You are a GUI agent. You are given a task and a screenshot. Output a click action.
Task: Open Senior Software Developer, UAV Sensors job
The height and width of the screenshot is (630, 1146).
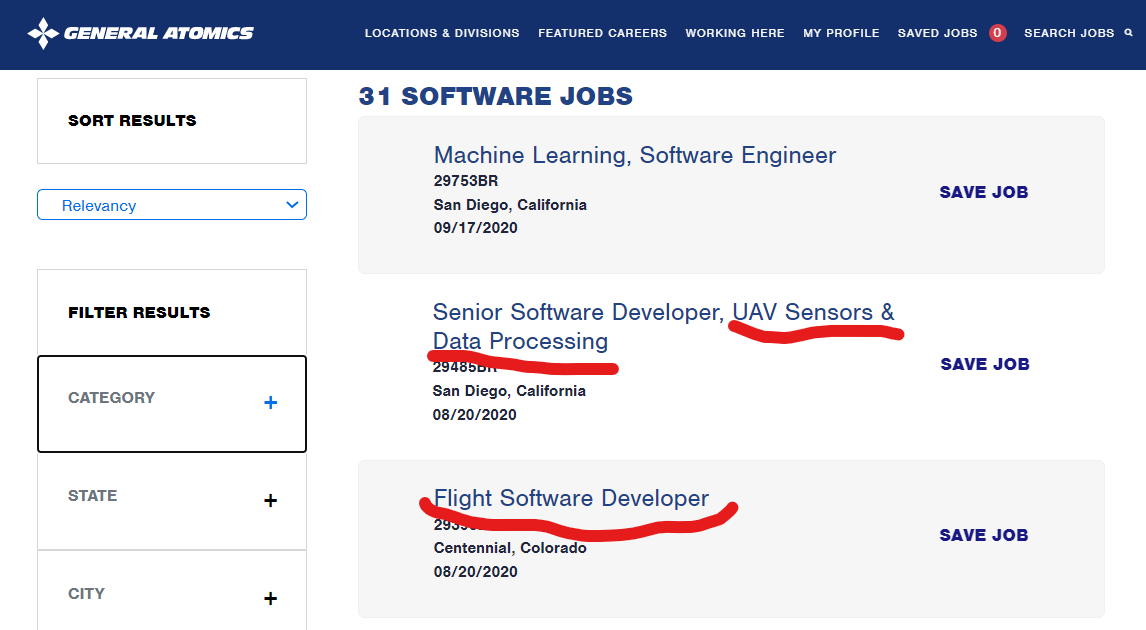pos(664,327)
